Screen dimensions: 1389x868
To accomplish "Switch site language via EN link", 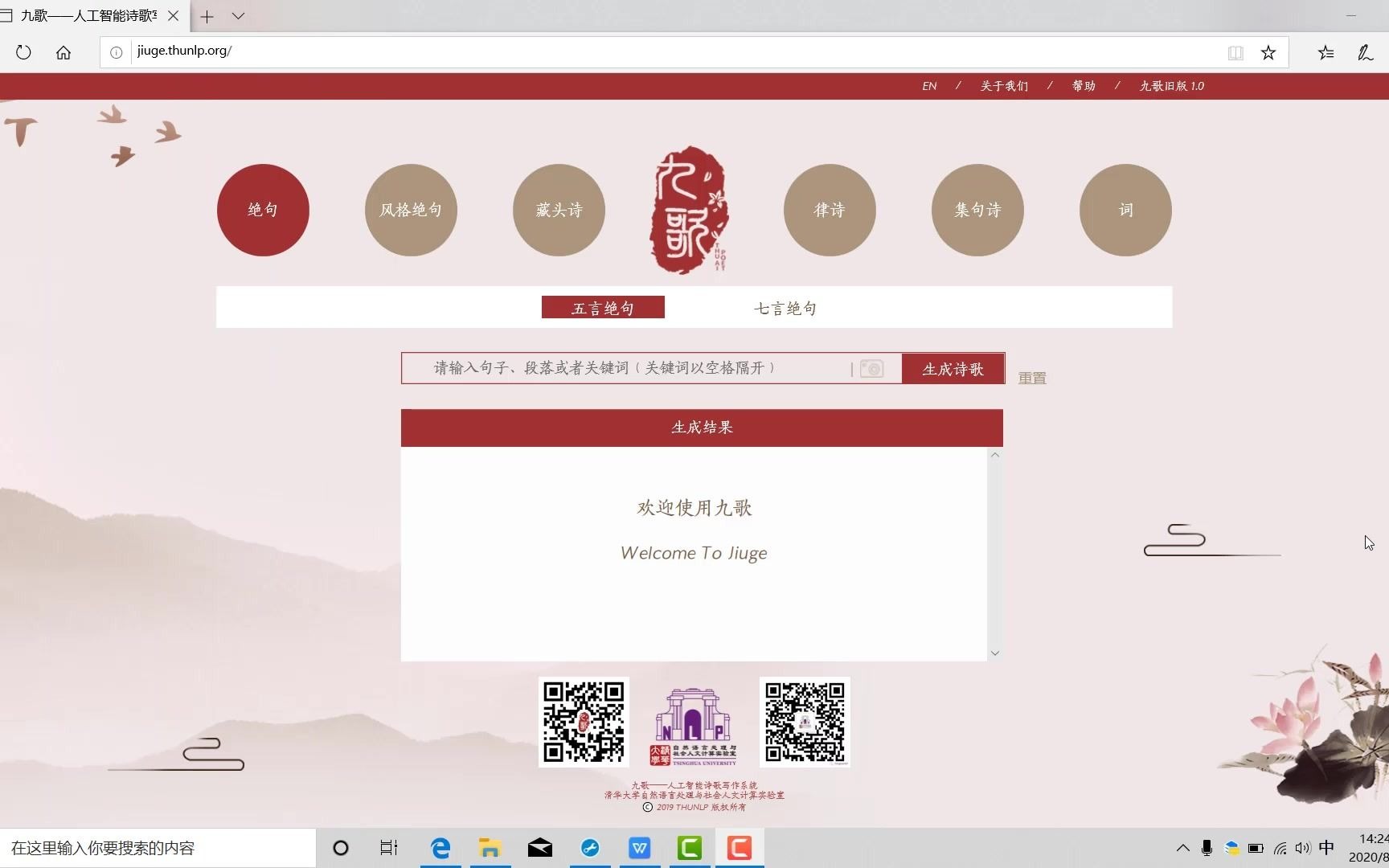I will 929,86.
